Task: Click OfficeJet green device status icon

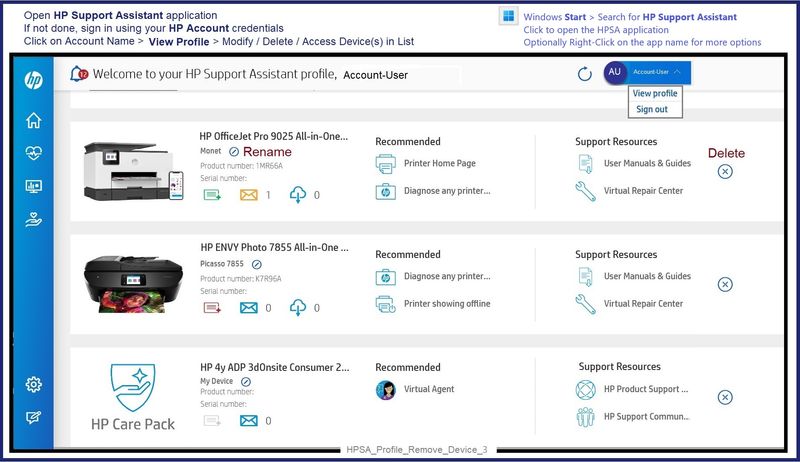Action: point(212,194)
